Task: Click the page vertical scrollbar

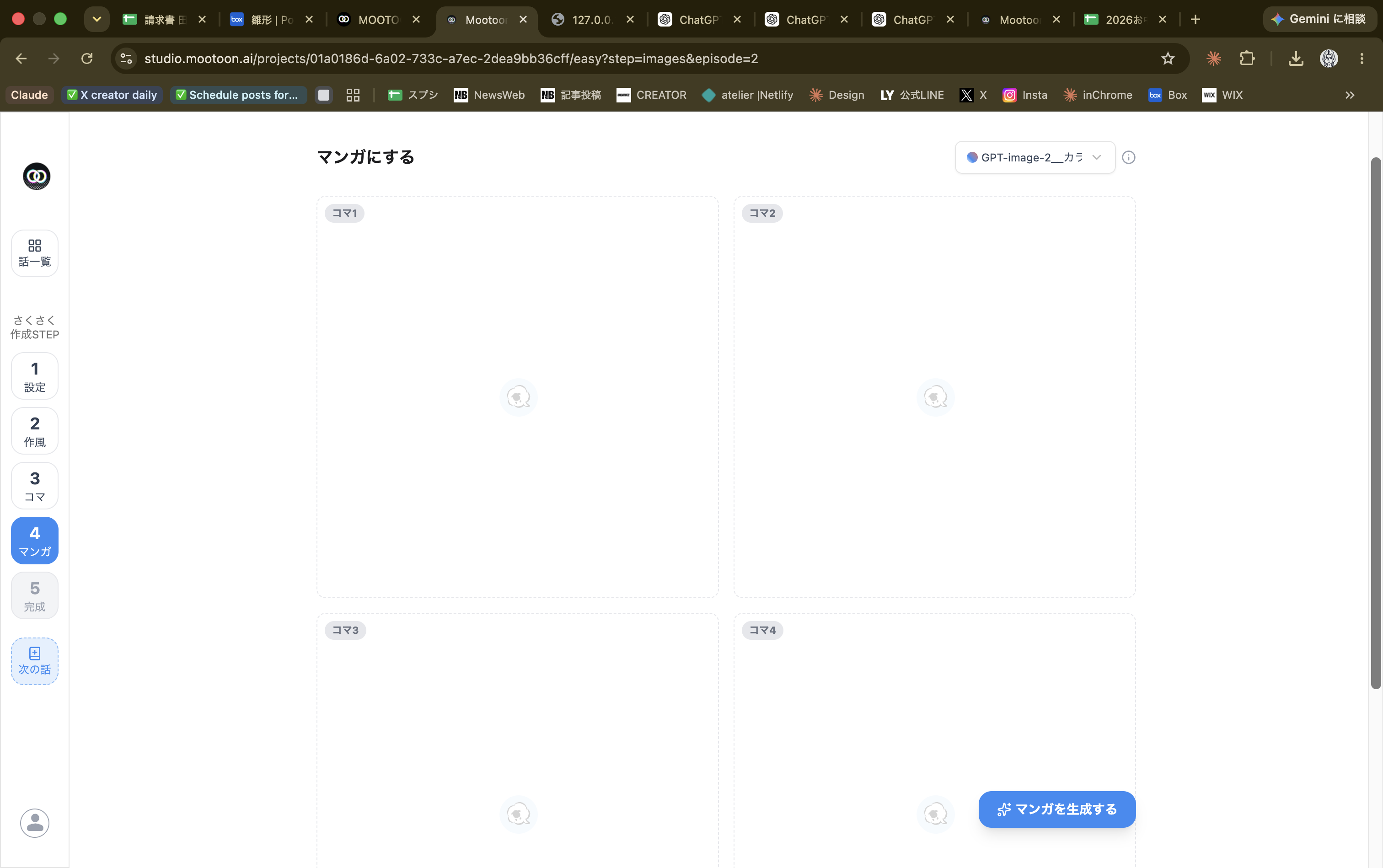Action: [x=1376, y=423]
